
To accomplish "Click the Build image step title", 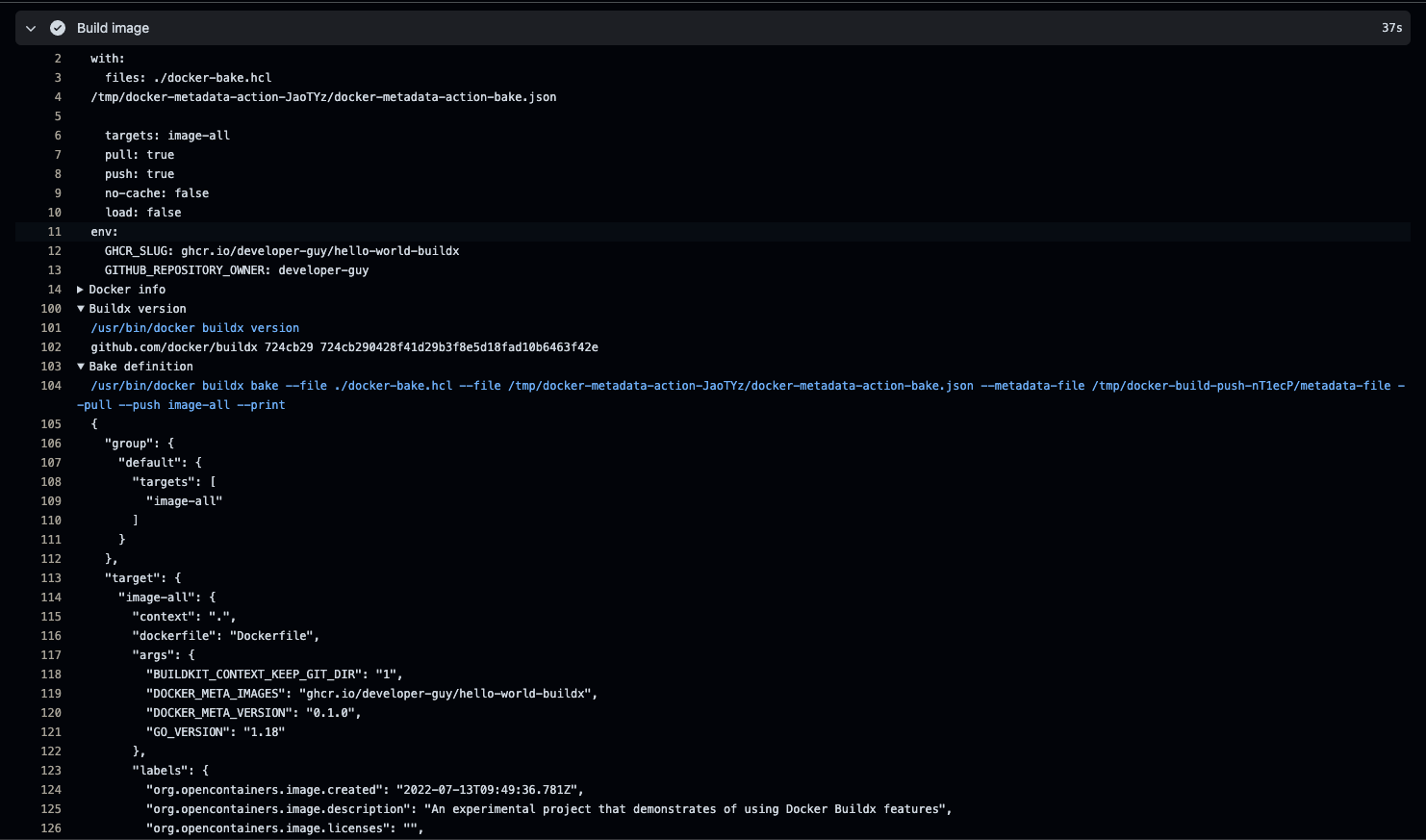I will pyautogui.click(x=113, y=28).
